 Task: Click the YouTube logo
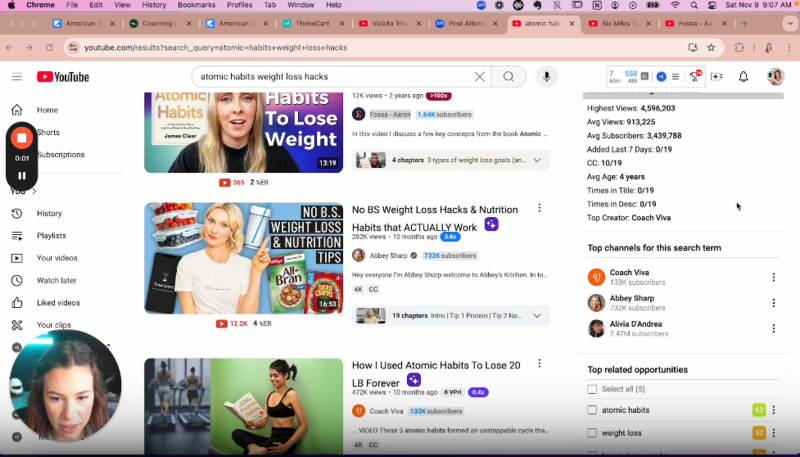click(63, 77)
